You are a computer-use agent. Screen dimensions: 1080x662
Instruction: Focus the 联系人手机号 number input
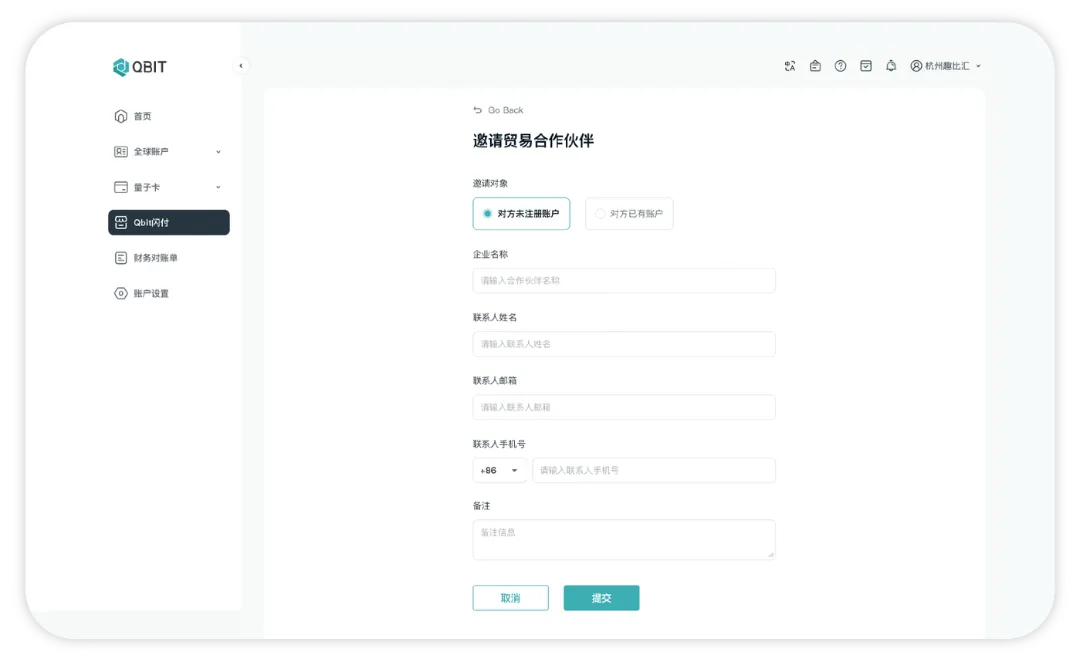click(654, 470)
